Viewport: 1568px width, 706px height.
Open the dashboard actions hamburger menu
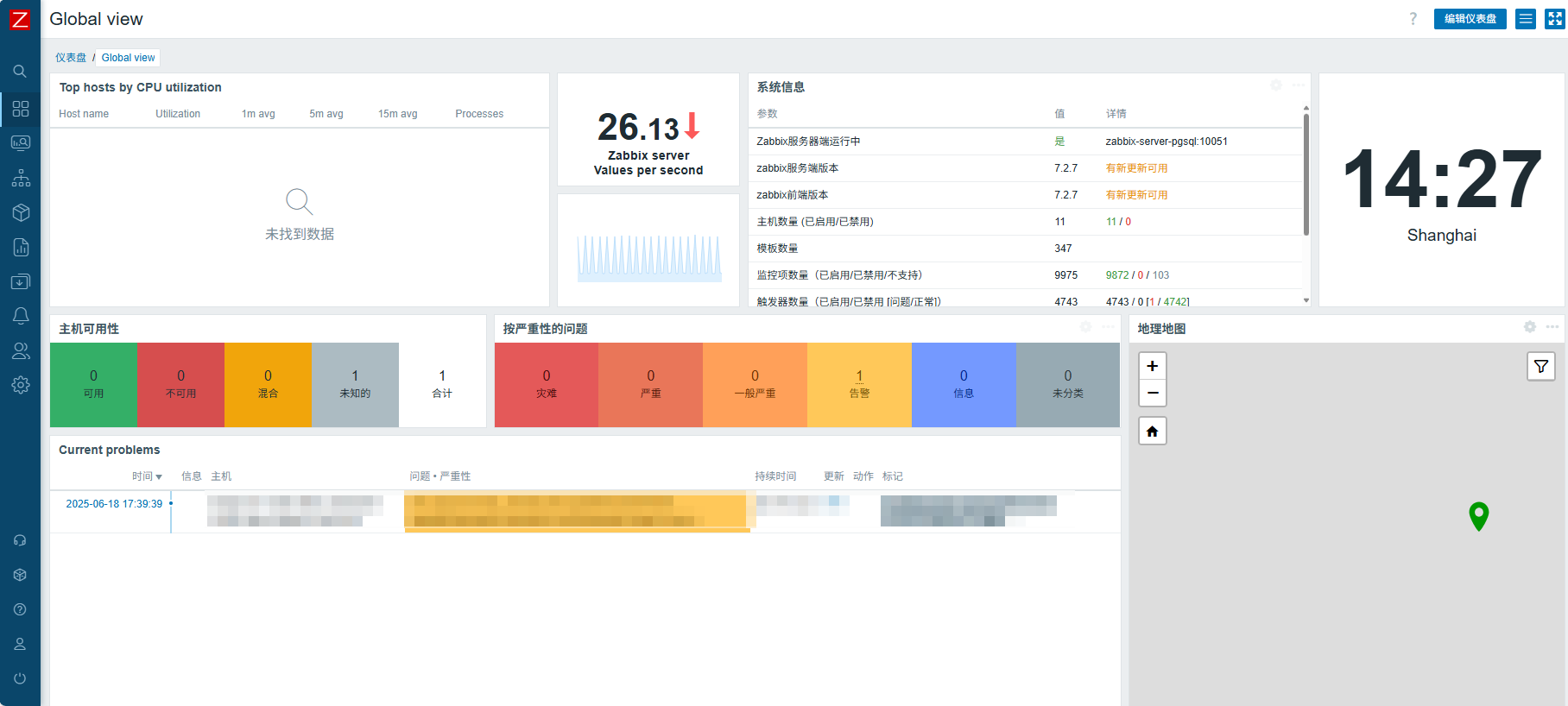1526,19
